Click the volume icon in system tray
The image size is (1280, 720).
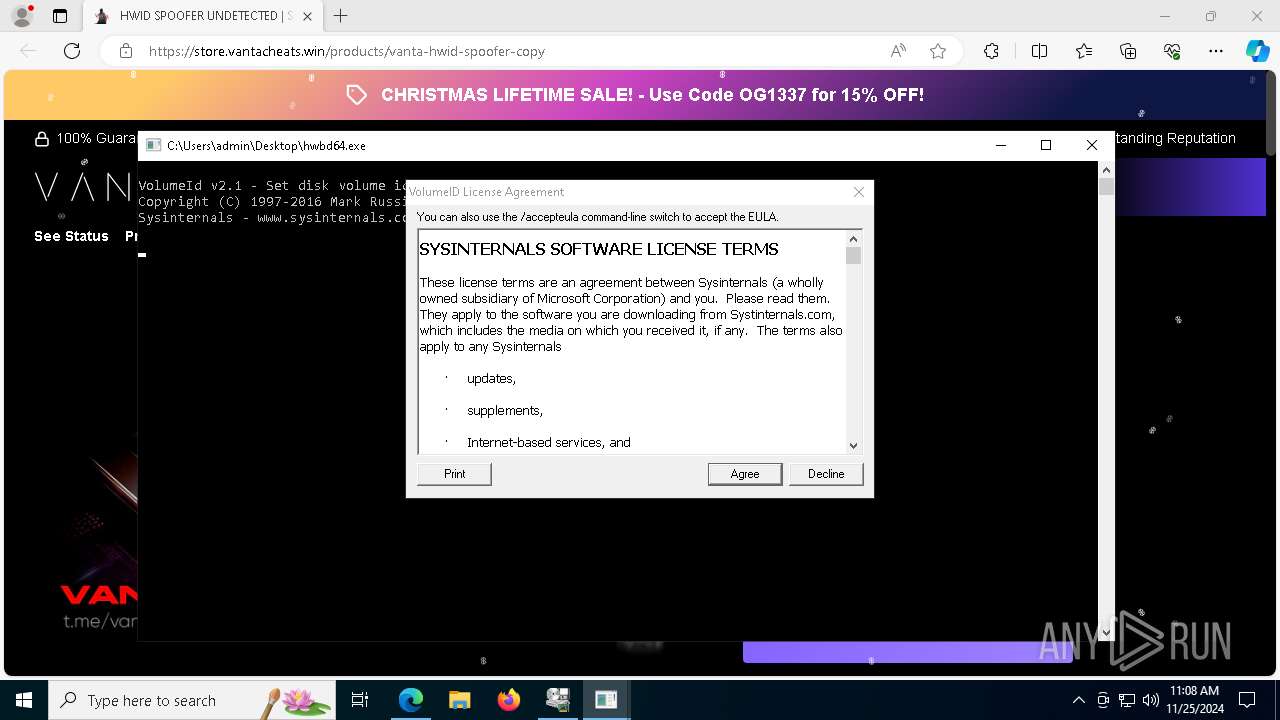(x=1151, y=700)
